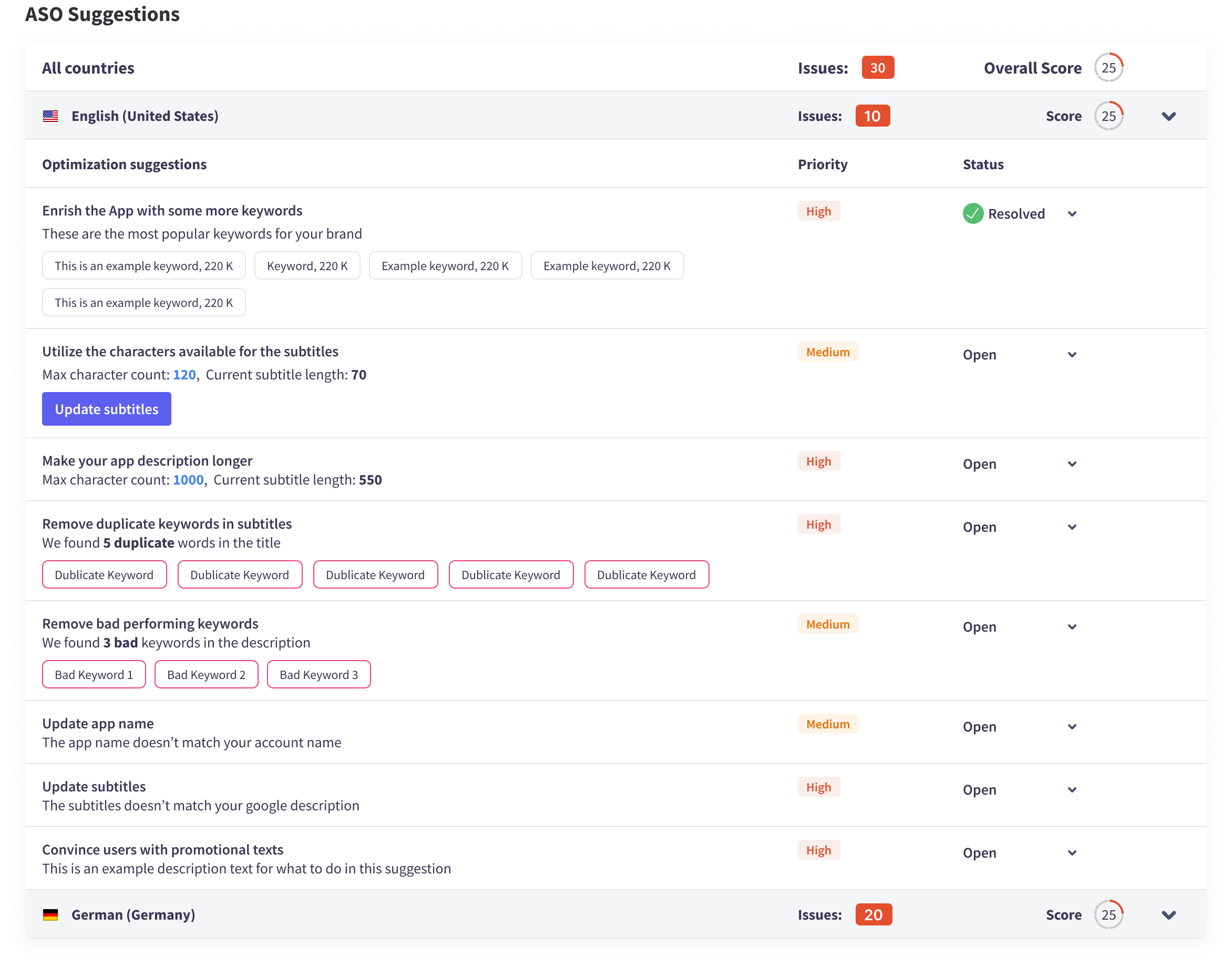
Task: Click the German flag icon
Action: click(50, 915)
